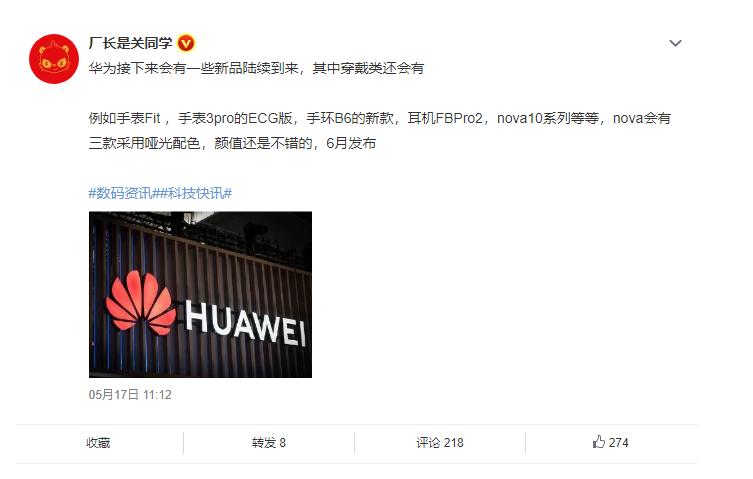The image size is (753, 479).
Task: Open 厂长是关同学 user profile
Action: click(130, 43)
